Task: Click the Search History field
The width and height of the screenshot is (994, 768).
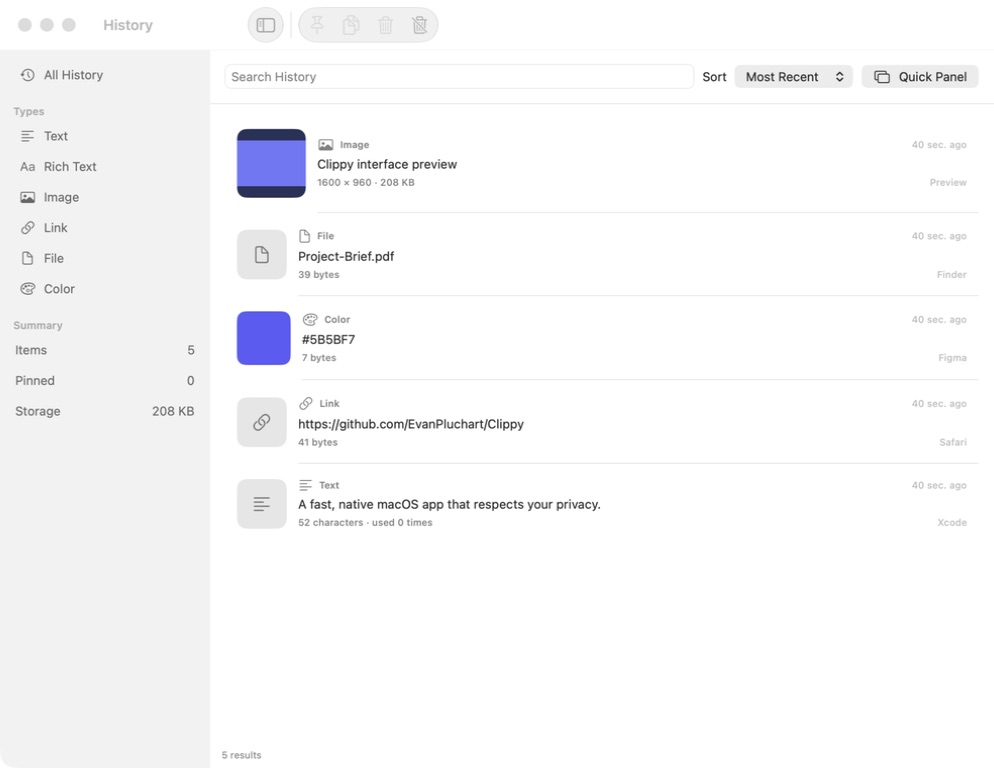Action: coord(459,77)
